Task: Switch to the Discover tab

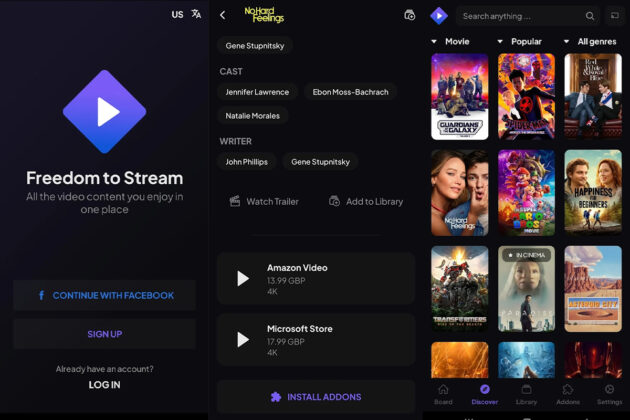Action: [x=485, y=394]
